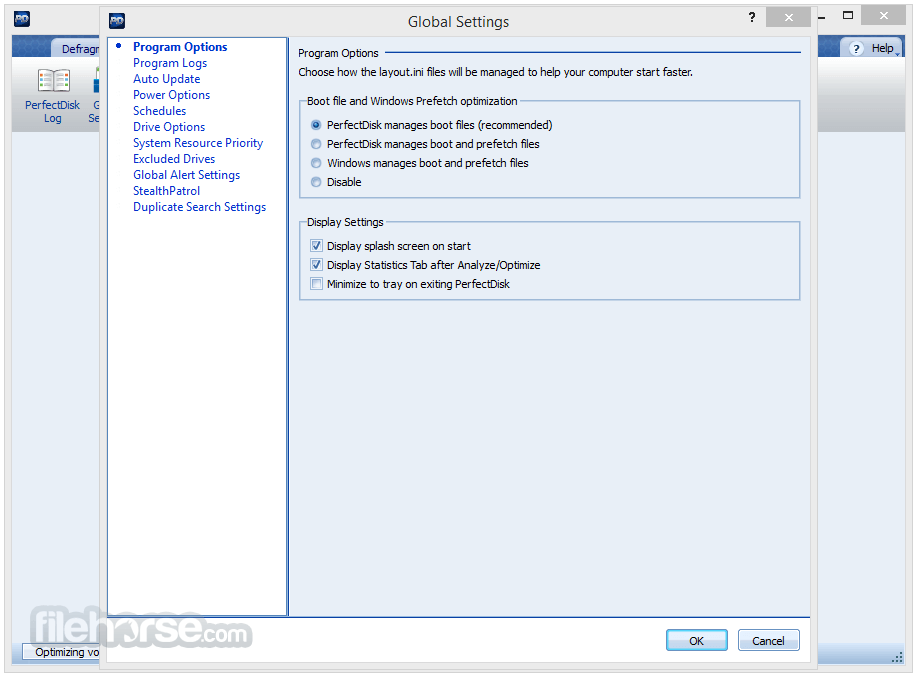Open the Program Options section

click(x=180, y=47)
